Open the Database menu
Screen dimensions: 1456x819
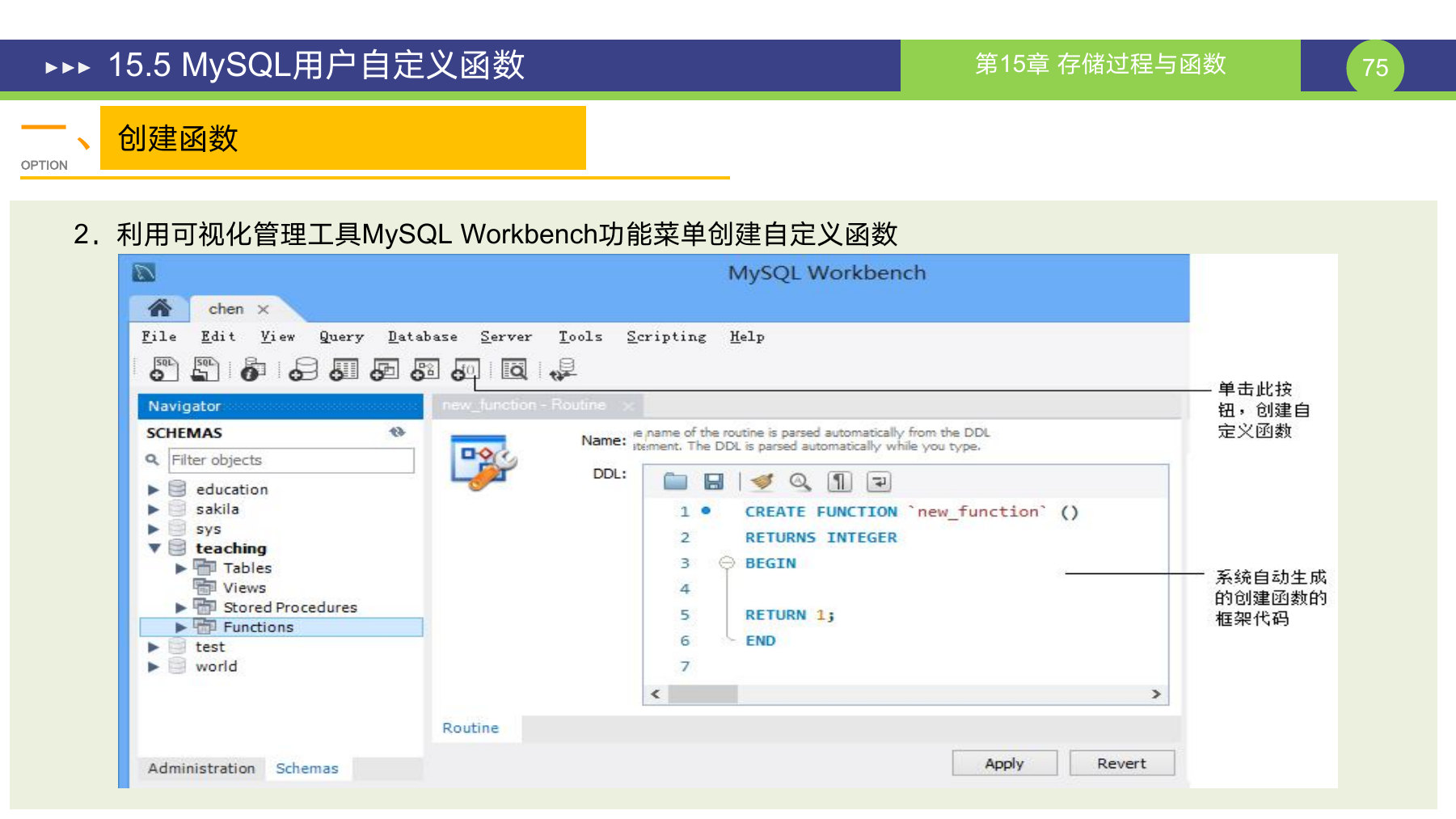(423, 336)
